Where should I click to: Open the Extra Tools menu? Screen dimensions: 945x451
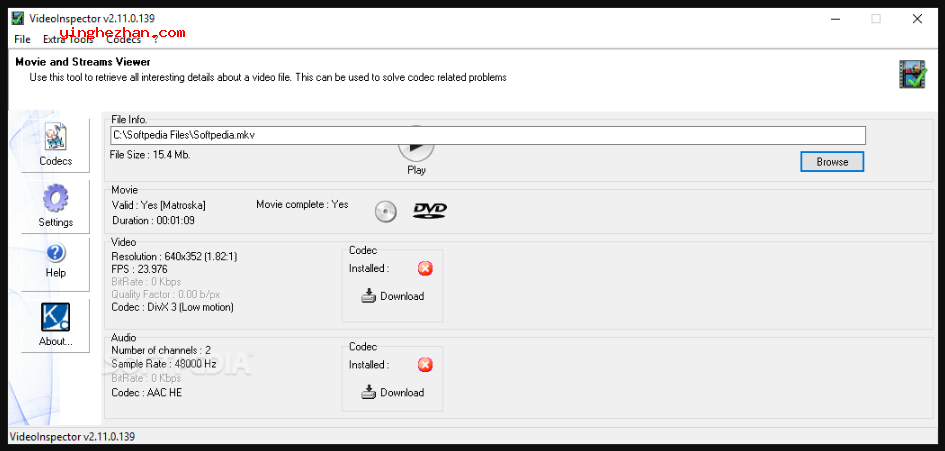[68, 39]
